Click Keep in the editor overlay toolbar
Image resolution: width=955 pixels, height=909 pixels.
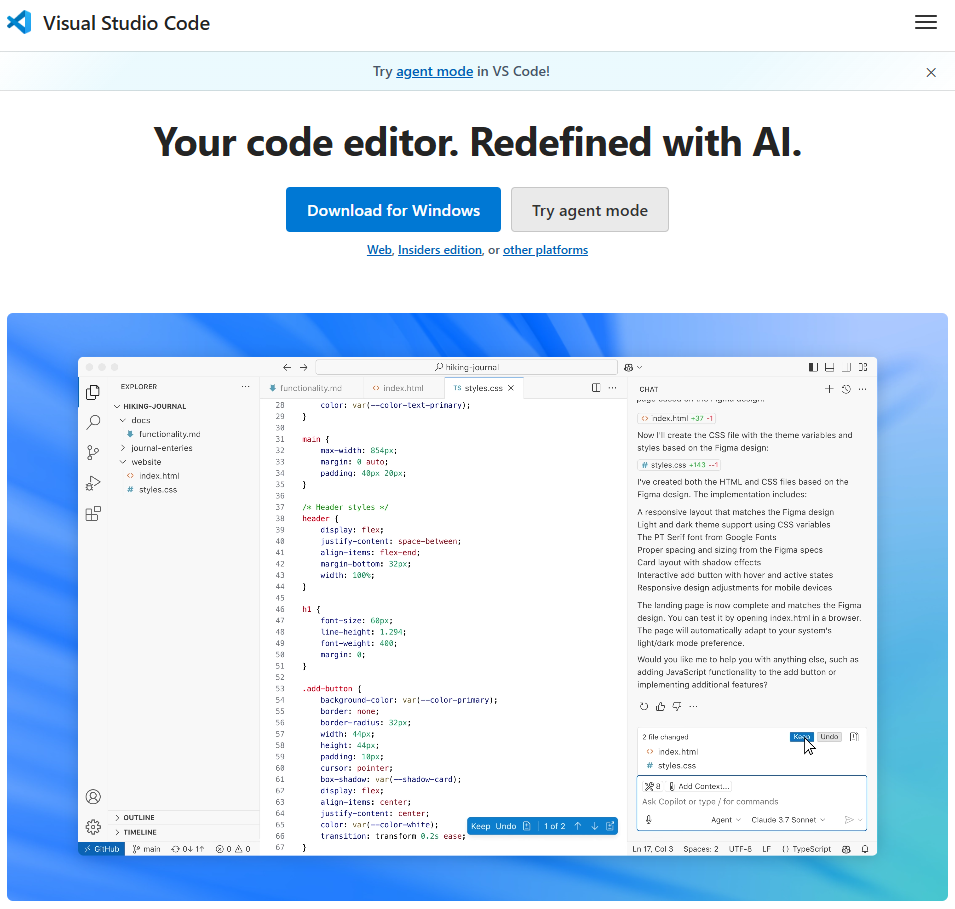coord(481,826)
